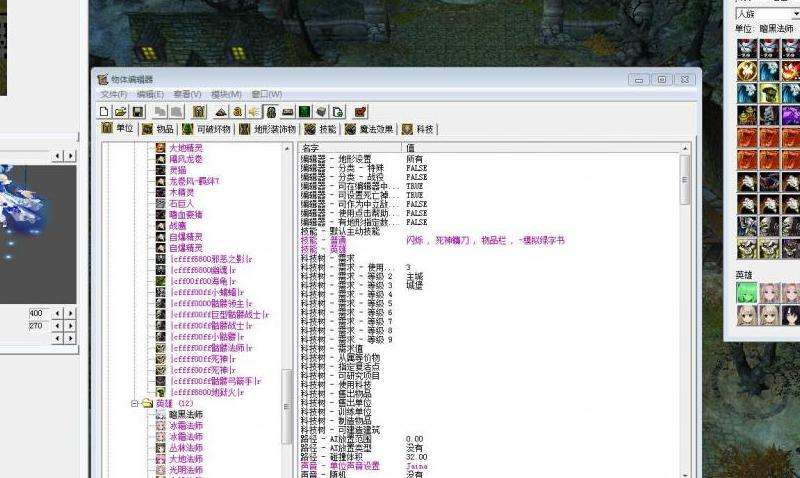Screen dimensions: 800x478
Task: Switch to the 技能 tab
Action: coord(321,129)
